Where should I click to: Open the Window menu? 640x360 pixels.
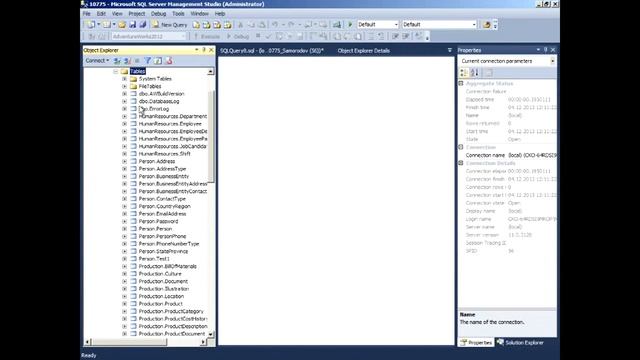(199, 13)
